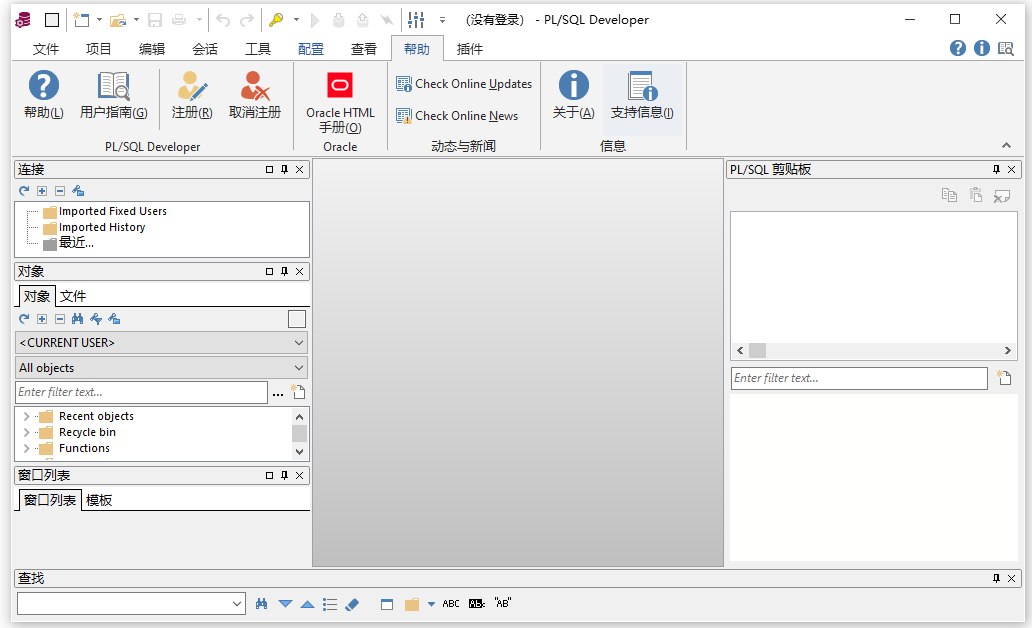The width and height of the screenshot is (1032, 628).
Task: Toggle the search in window option
Action: [x=387, y=604]
